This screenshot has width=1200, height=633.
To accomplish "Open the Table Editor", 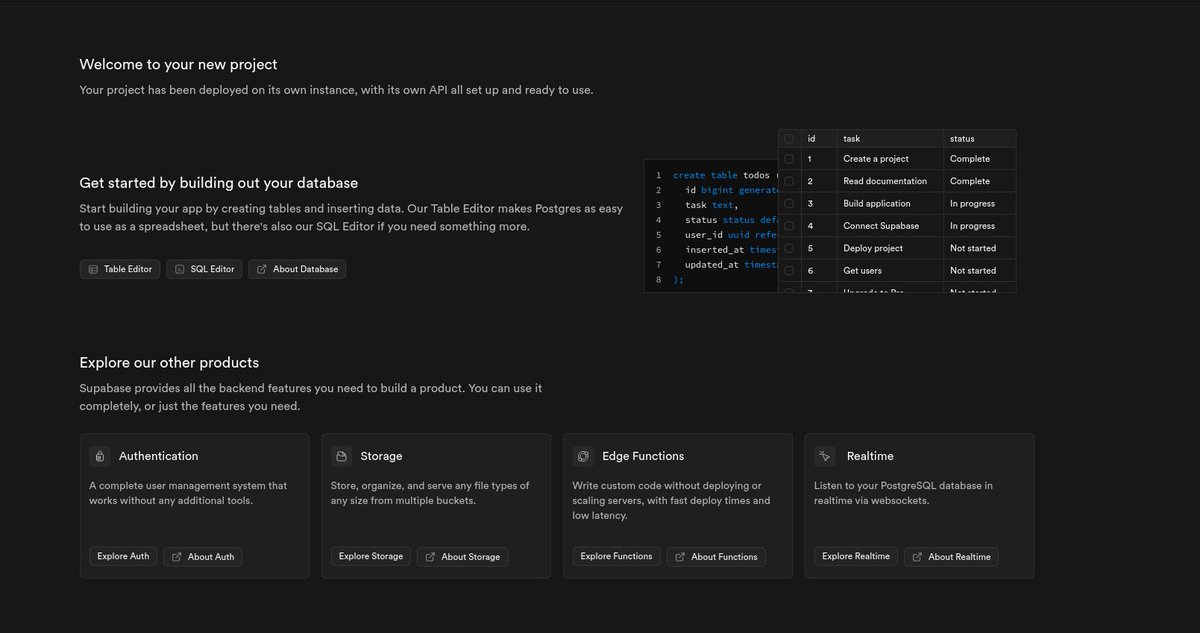I will [x=120, y=269].
